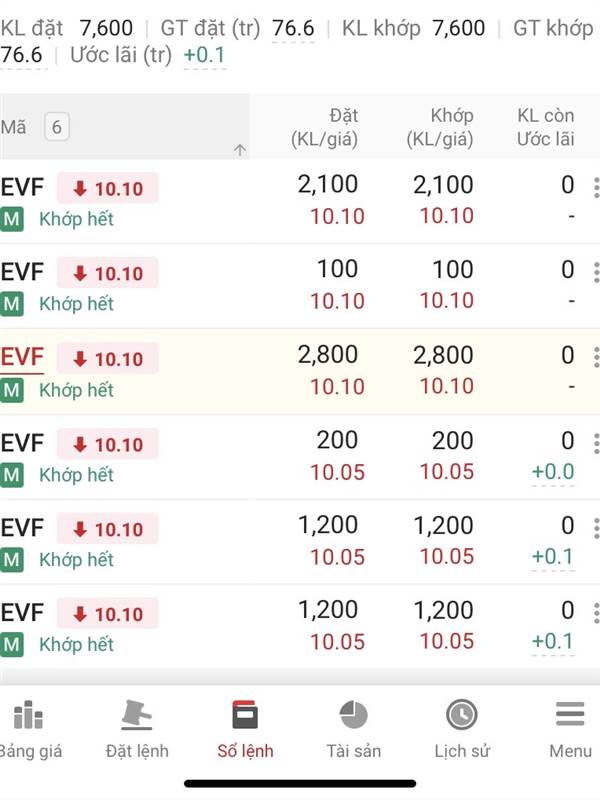600x800 pixels.
Task: Click the KL còn Ước lãi column header
Action: tap(545, 127)
